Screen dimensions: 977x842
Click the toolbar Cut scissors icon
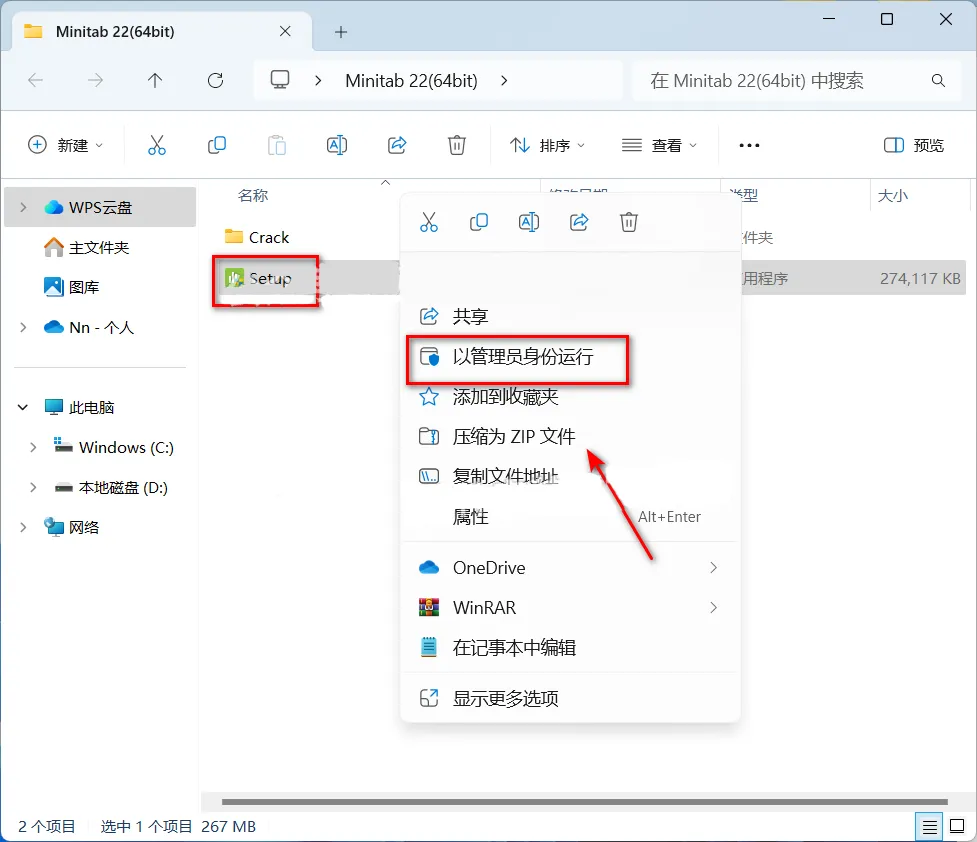157,145
